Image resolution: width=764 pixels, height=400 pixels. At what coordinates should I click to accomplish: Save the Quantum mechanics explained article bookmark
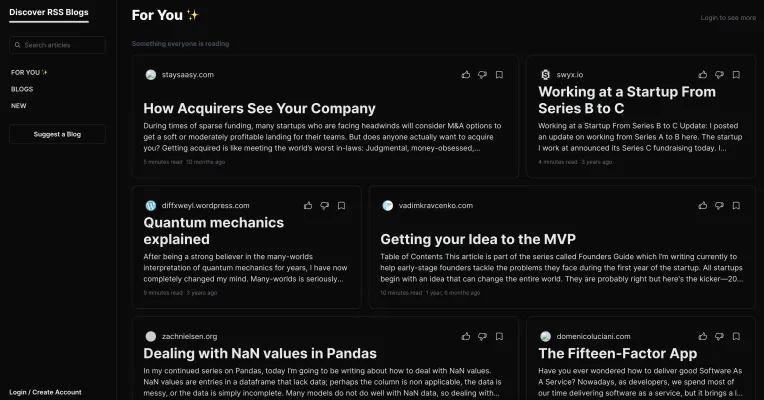[341, 206]
